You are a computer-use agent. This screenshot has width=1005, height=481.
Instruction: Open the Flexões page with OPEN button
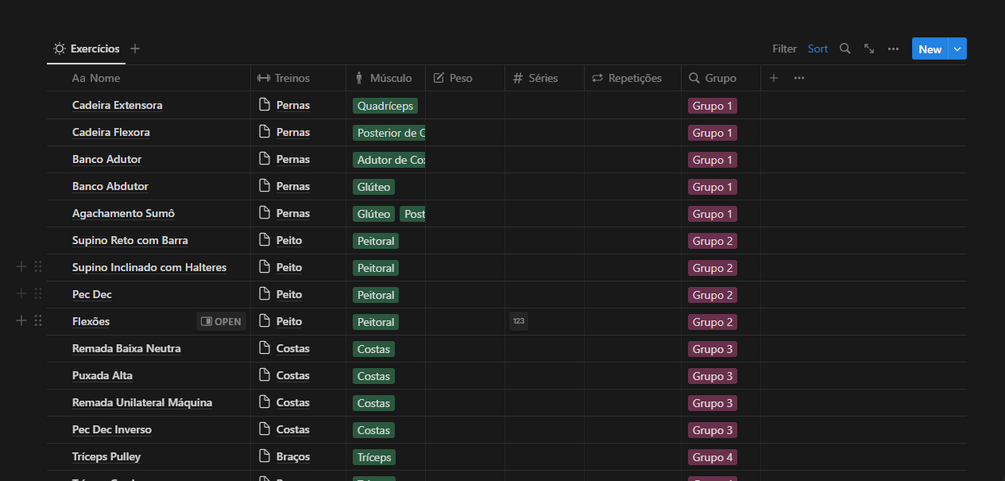pos(221,321)
